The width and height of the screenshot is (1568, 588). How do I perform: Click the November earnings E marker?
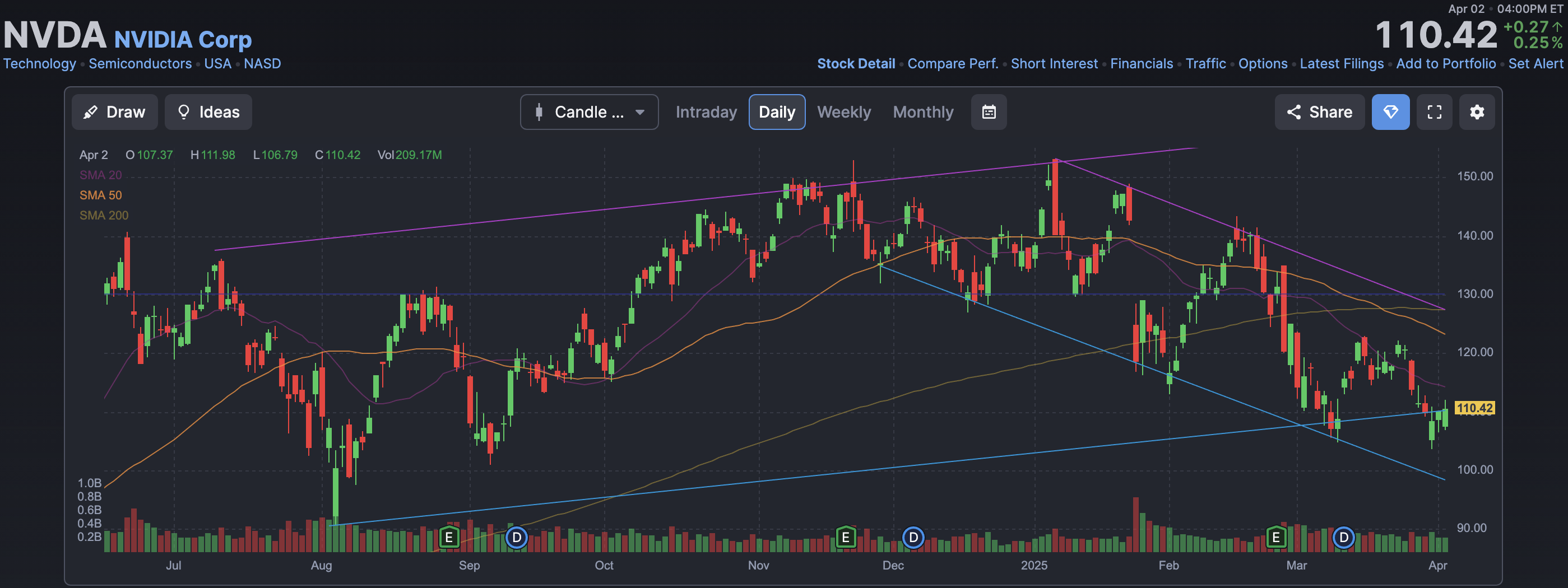tap(846, 538)
